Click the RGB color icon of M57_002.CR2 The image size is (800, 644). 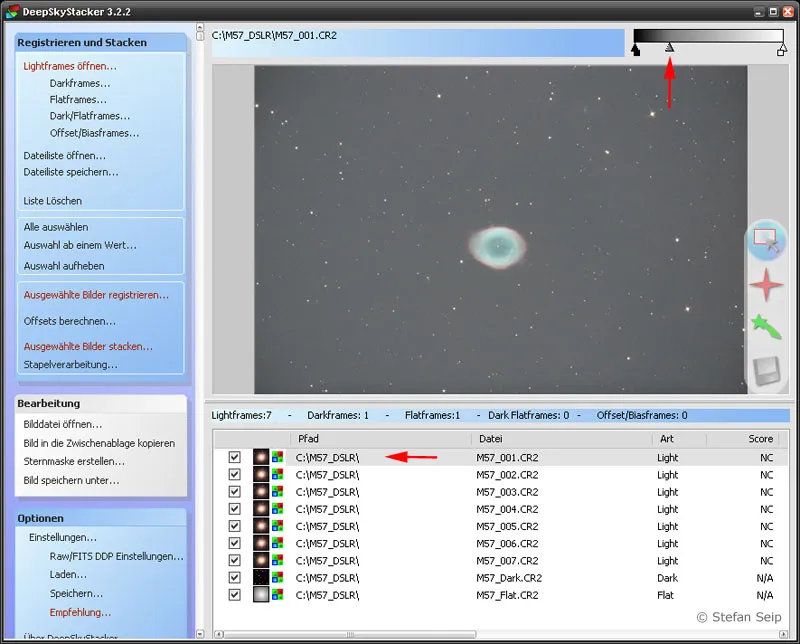point(278,475)
